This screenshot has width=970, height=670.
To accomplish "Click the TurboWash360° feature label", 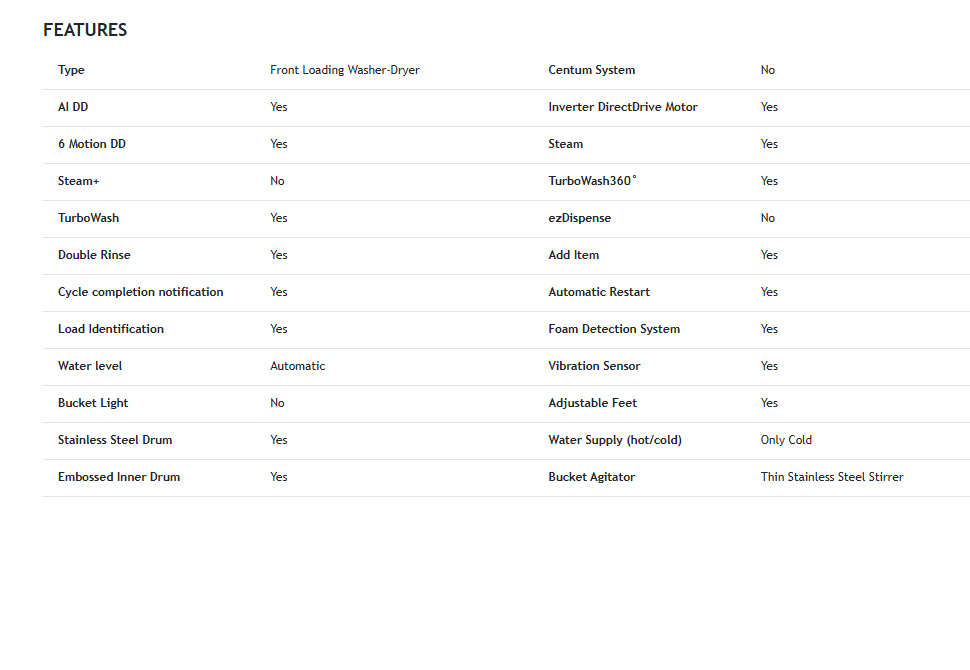I will [x=592, y=181].
